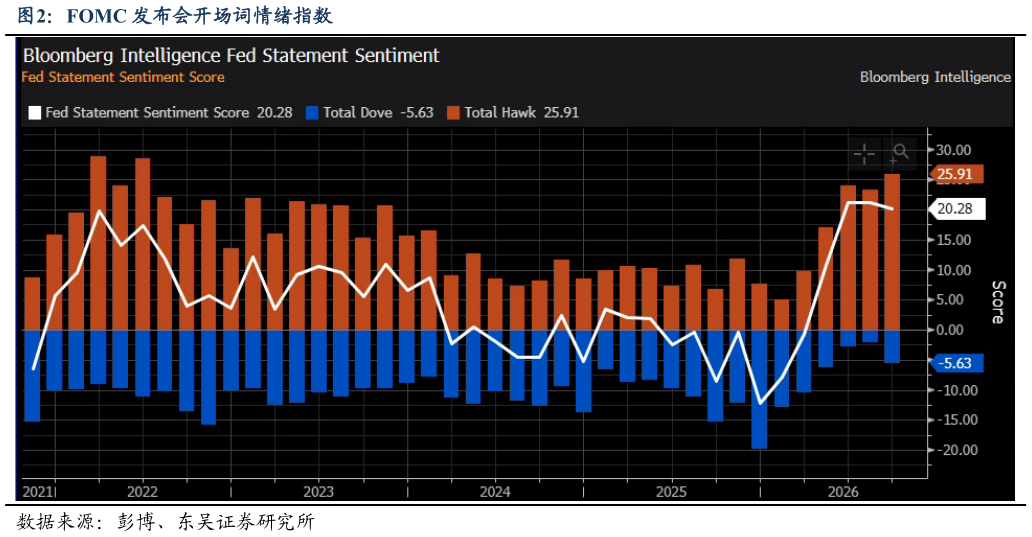Click the blue Total Dove legend swatch
The image size is (1032, 537).
click(x=313, y=113)
